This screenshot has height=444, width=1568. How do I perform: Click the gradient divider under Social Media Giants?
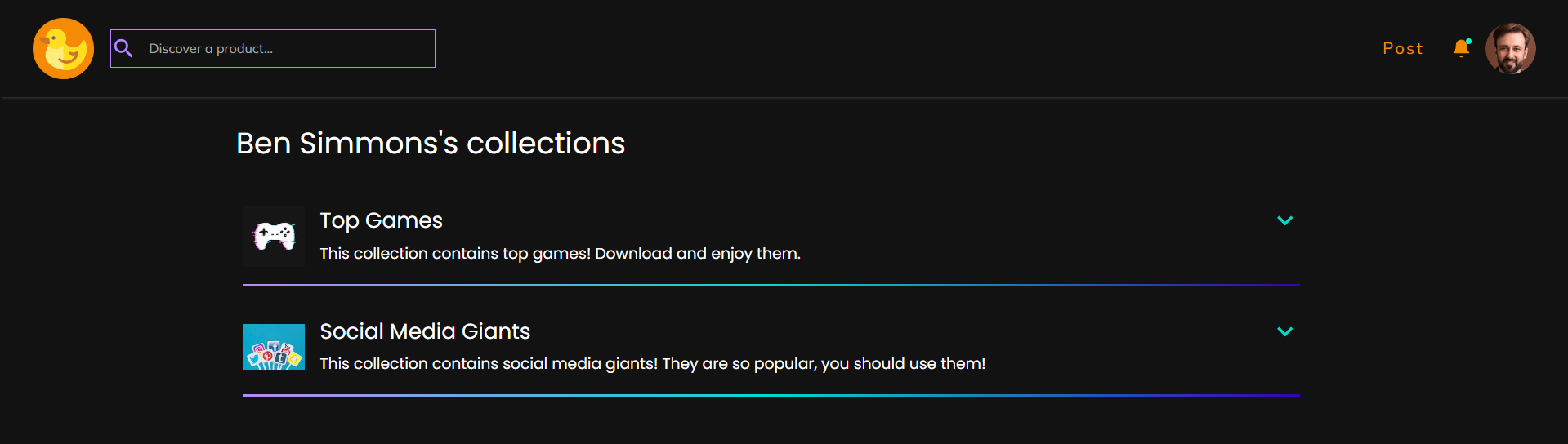(771, 396)
